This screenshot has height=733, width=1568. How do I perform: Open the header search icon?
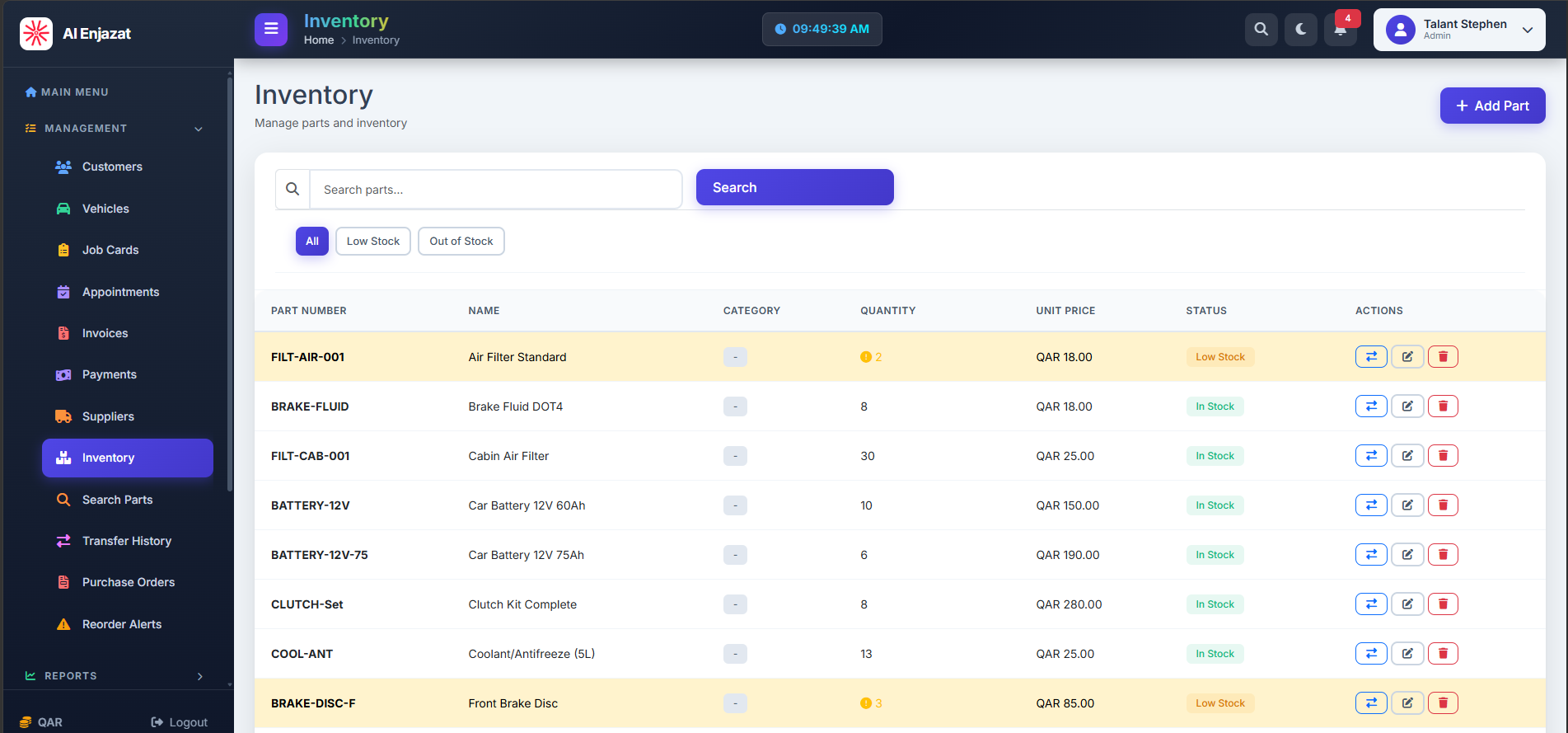(1261, 29)
